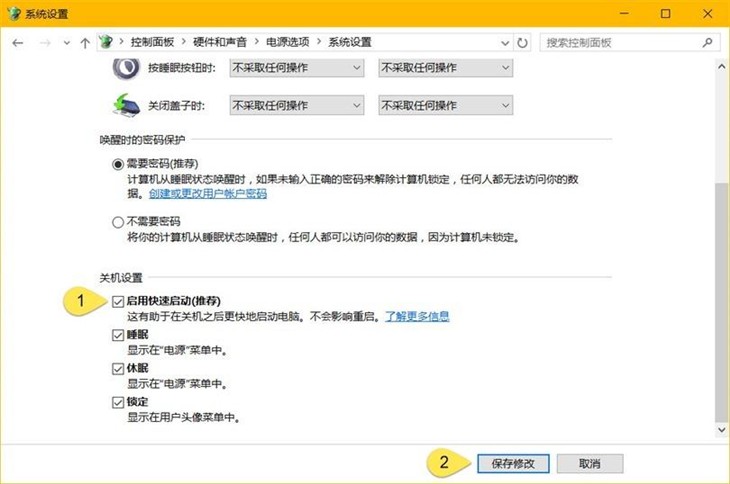Go up one level with up arrow

pos(85,43)
